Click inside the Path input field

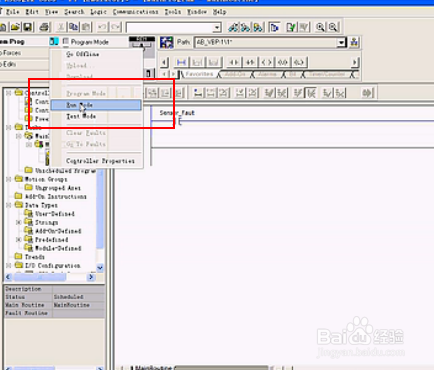(x=266, y=42)
